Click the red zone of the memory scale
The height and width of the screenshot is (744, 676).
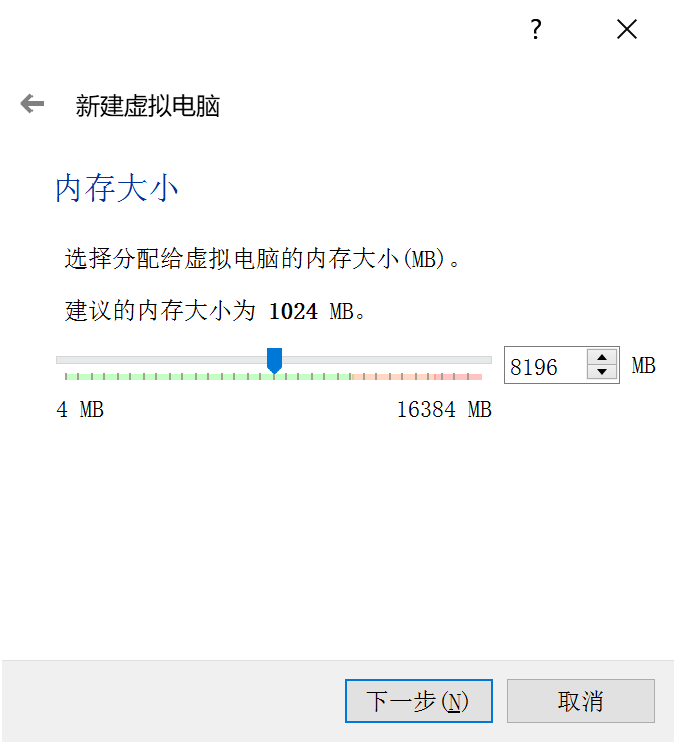[458, 377]
